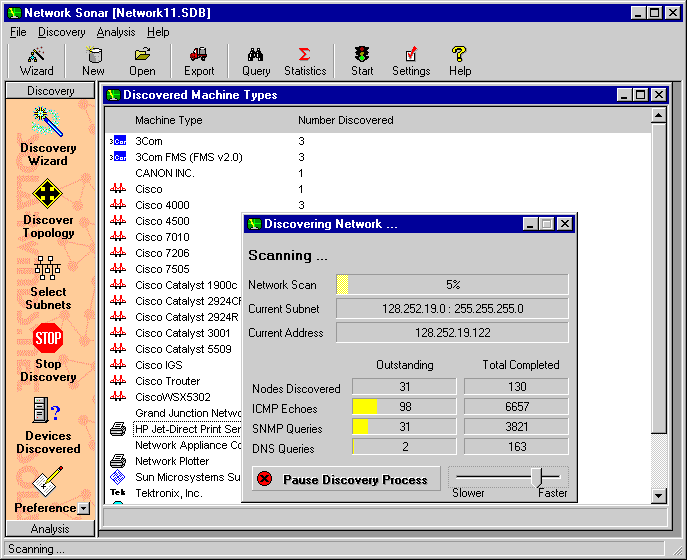Click the ICMP Echoes outstanding bar
This screenshot has width=687, height=560.
404,407
